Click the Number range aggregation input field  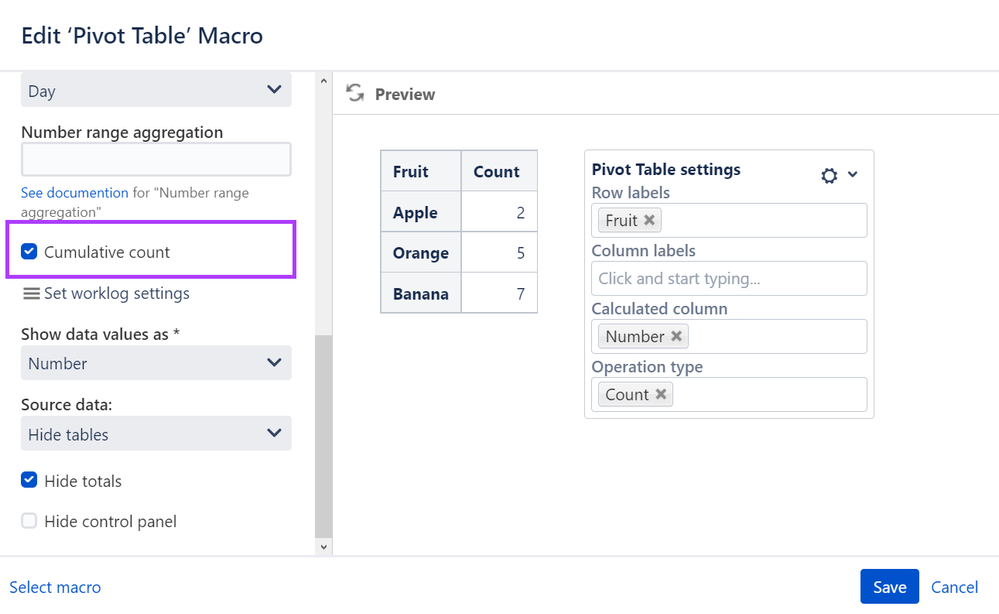156,160
